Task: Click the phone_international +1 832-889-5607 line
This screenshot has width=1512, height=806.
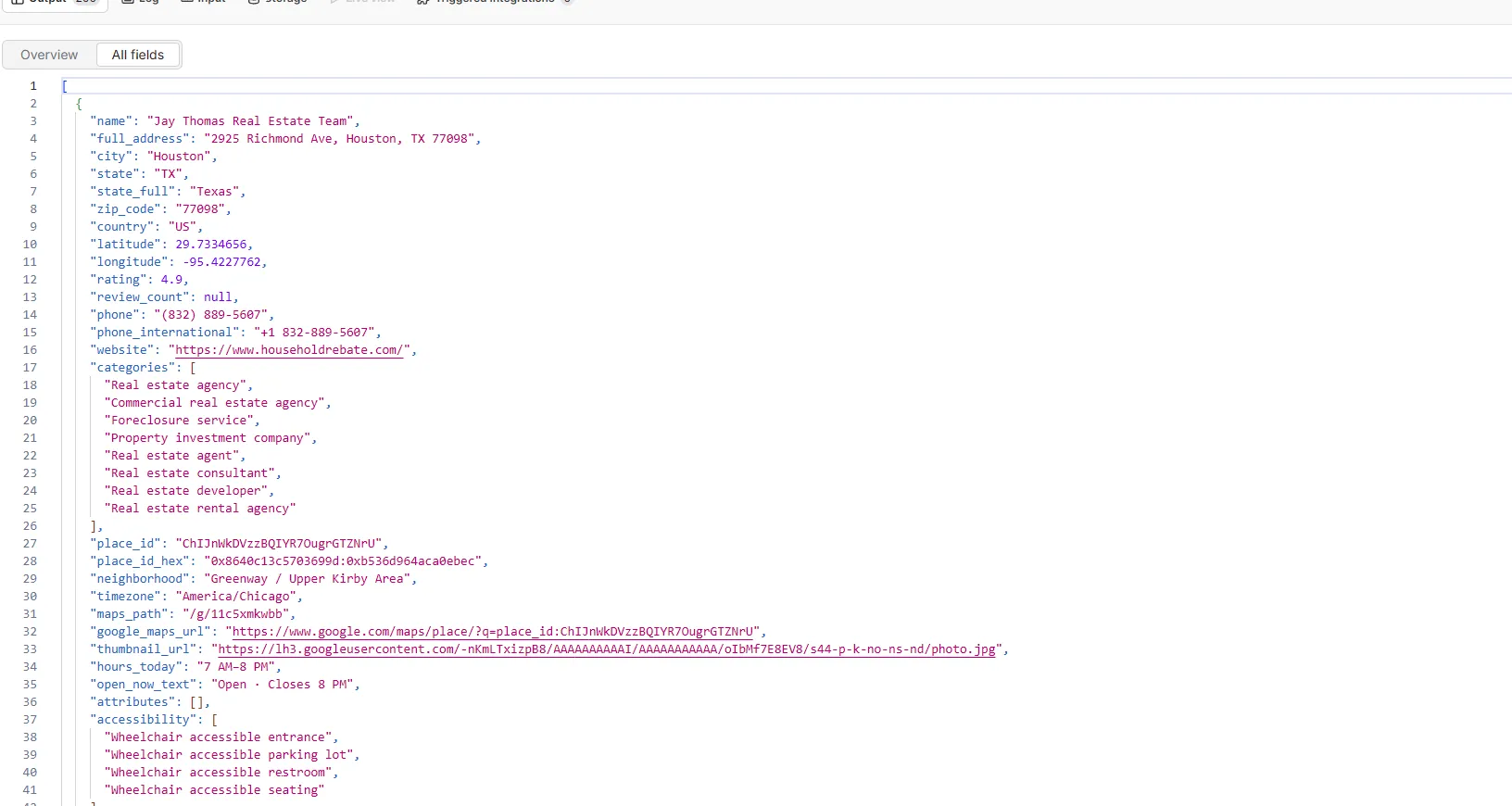Action: 235,333
